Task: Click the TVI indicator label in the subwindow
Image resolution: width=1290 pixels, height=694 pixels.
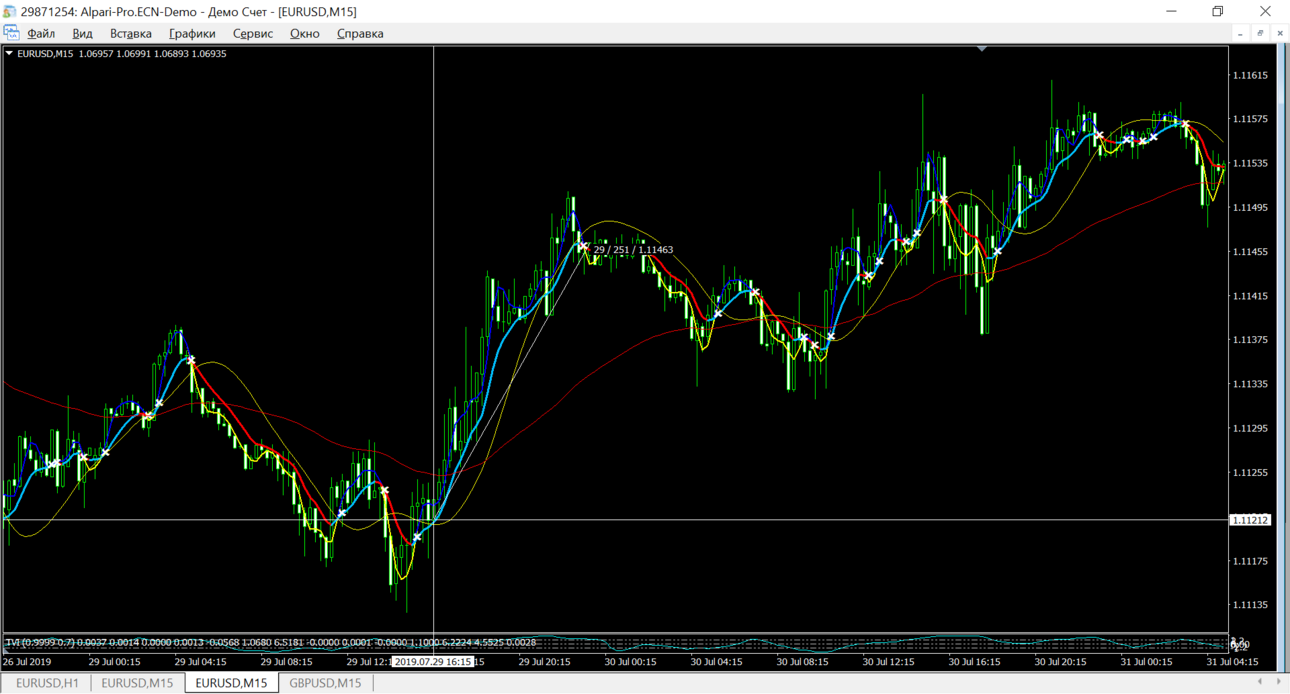Action: (x=270, y=642)
